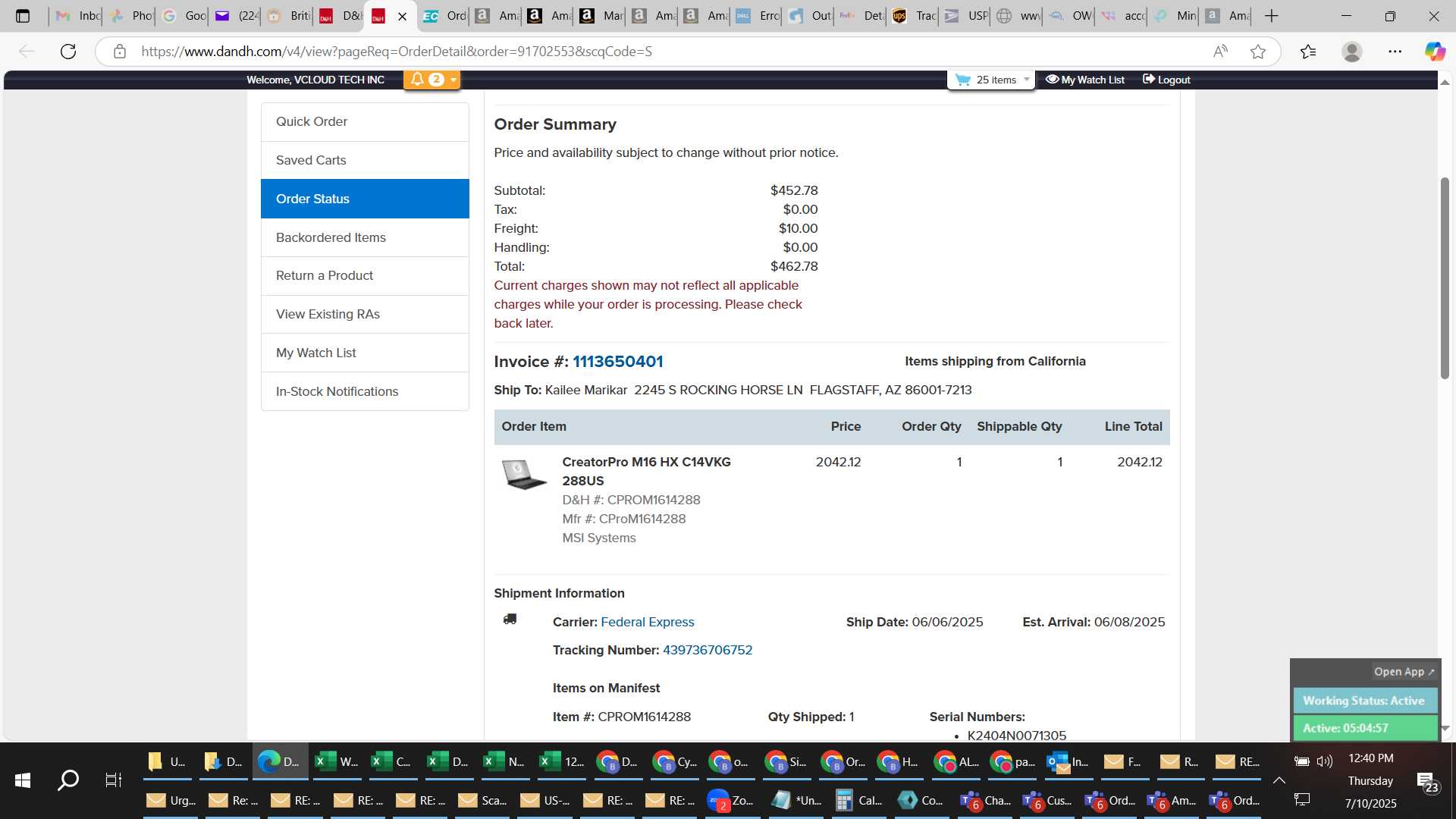Open Windows taskbar search

(68, 780)
